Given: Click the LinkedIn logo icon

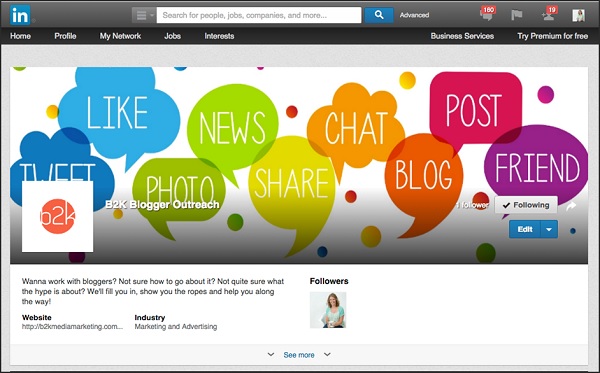Looking at the screenshot, I should click(20, 15).
